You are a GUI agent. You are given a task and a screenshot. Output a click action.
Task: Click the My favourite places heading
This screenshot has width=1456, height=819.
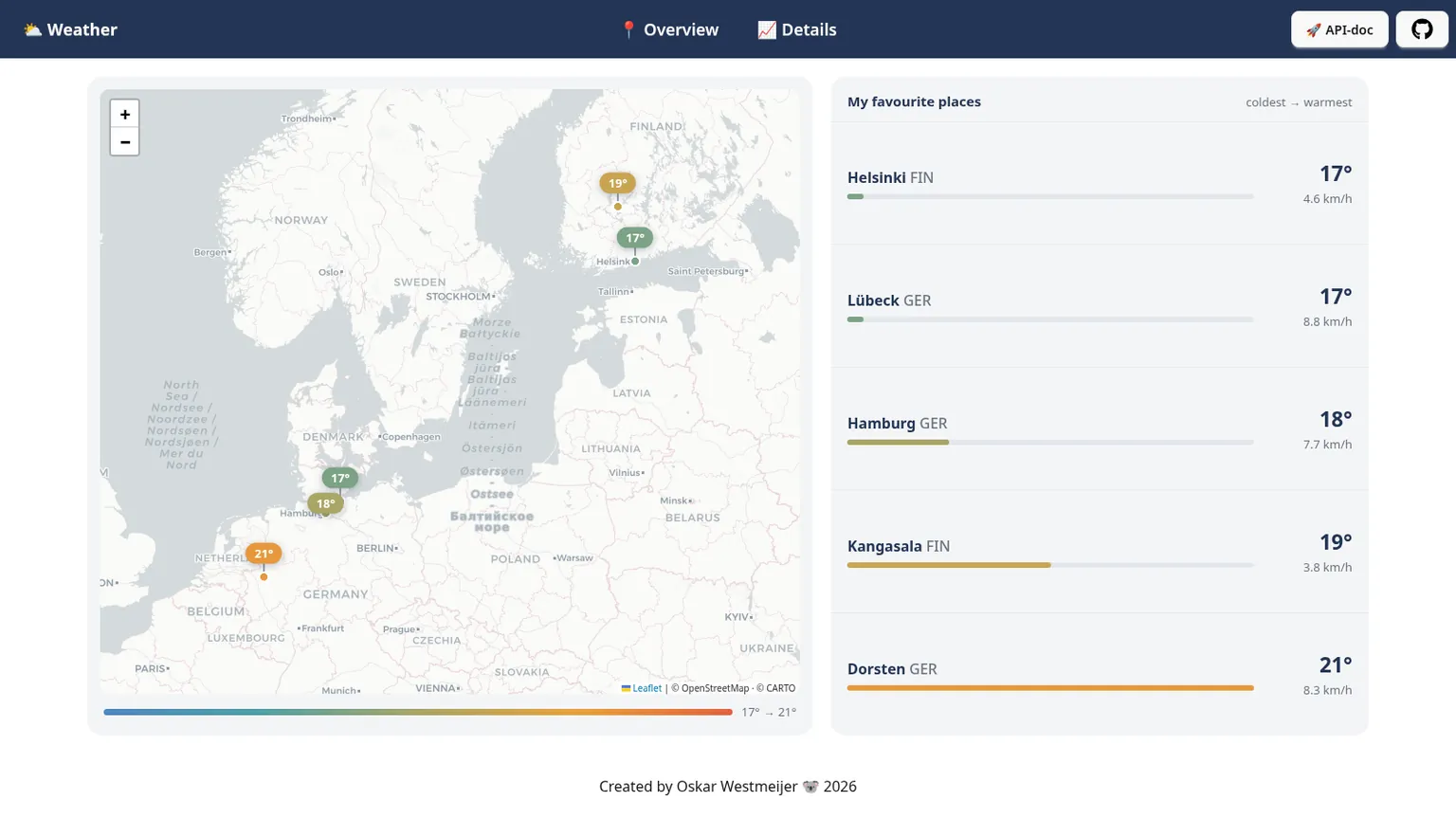click(914, 101)
